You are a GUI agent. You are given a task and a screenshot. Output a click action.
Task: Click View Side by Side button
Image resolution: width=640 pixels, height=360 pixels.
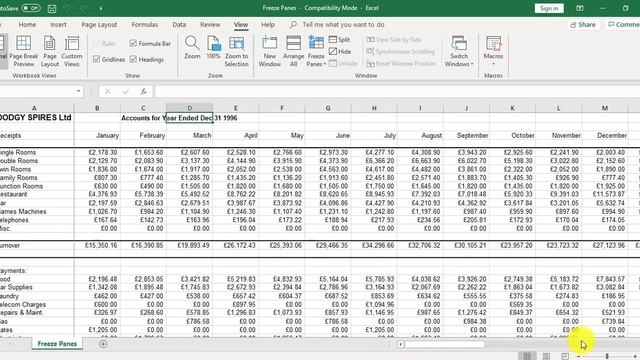[x=394, y=40]
